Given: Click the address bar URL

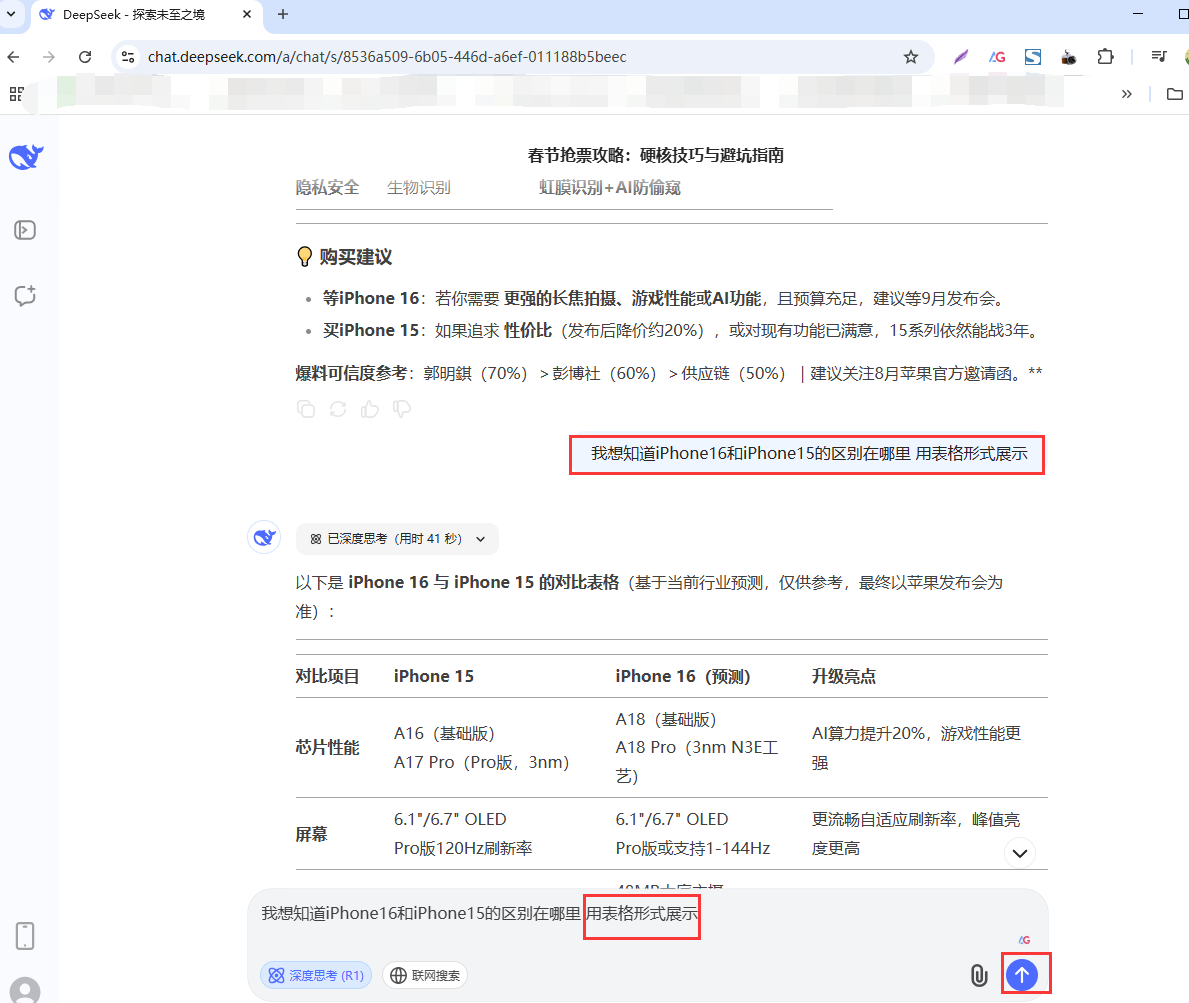Looking at the screenshot, I should (x=387, y=57).
